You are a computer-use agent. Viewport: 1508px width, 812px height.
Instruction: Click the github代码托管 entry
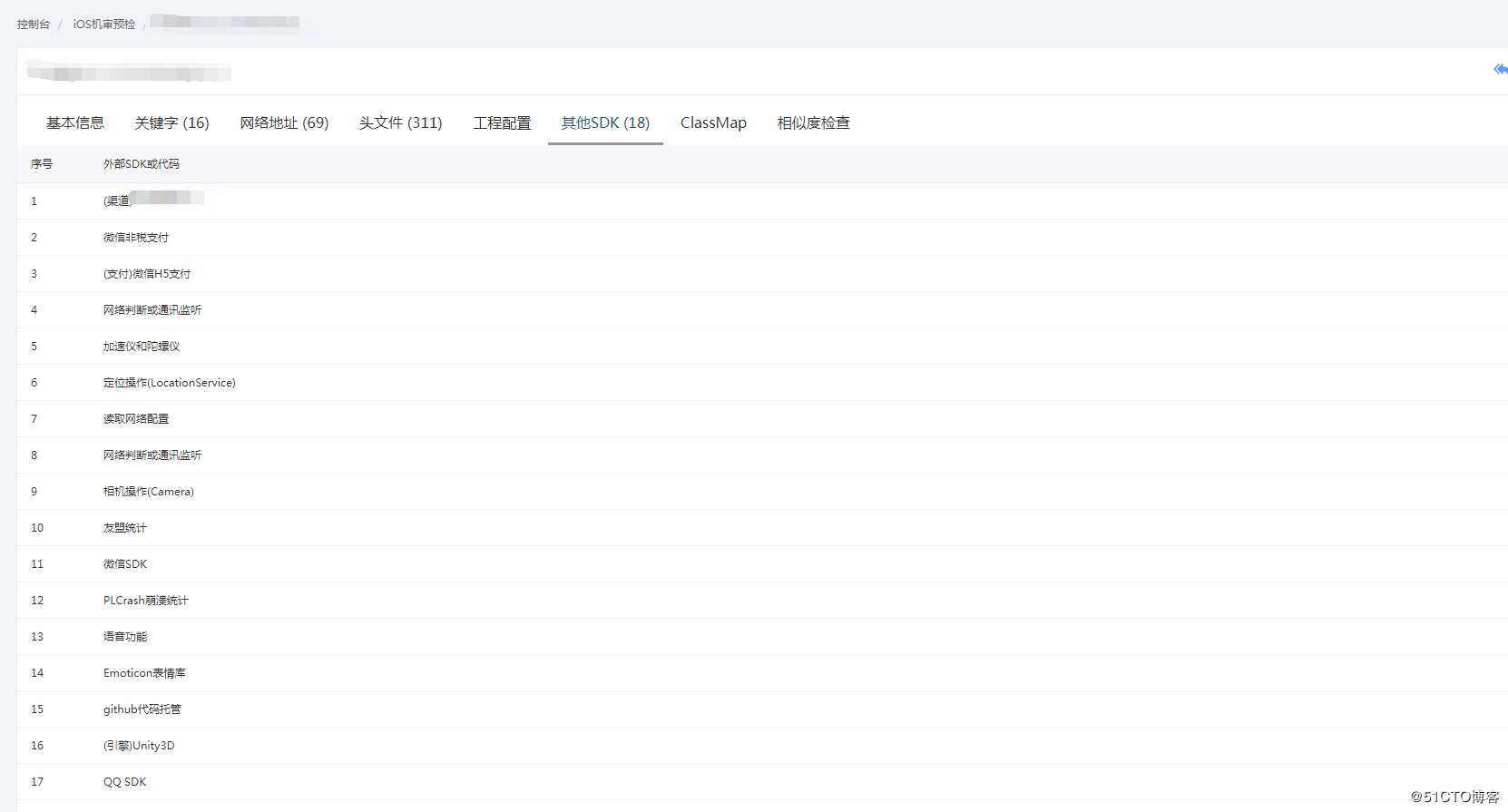[x=142, y=709]
